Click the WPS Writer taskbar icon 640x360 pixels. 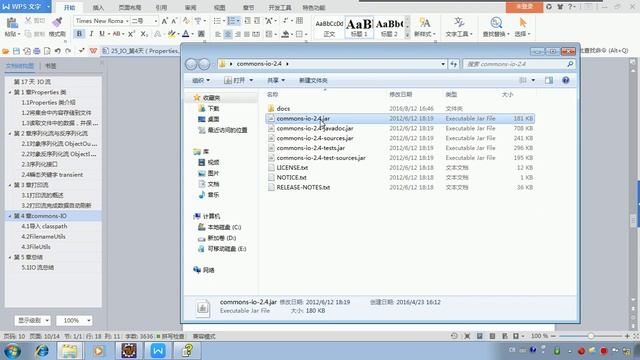click(158, 351)
